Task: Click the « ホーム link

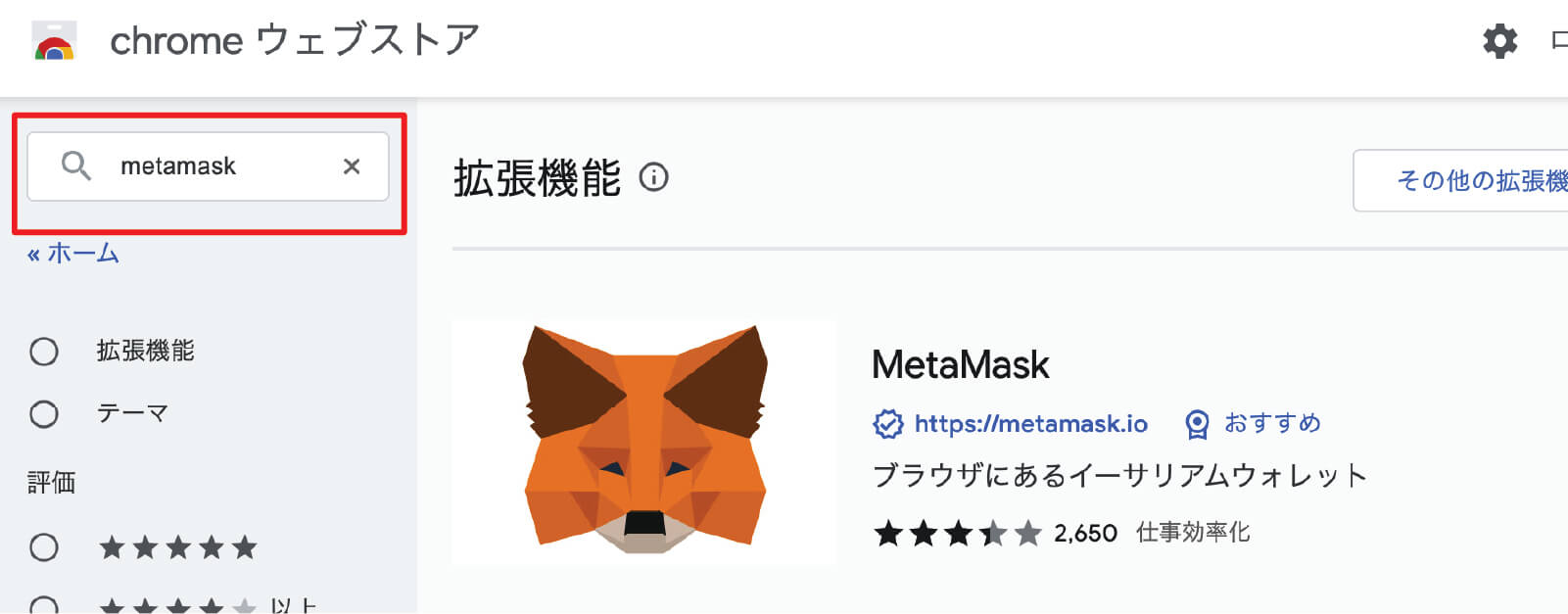Action: 73,254
